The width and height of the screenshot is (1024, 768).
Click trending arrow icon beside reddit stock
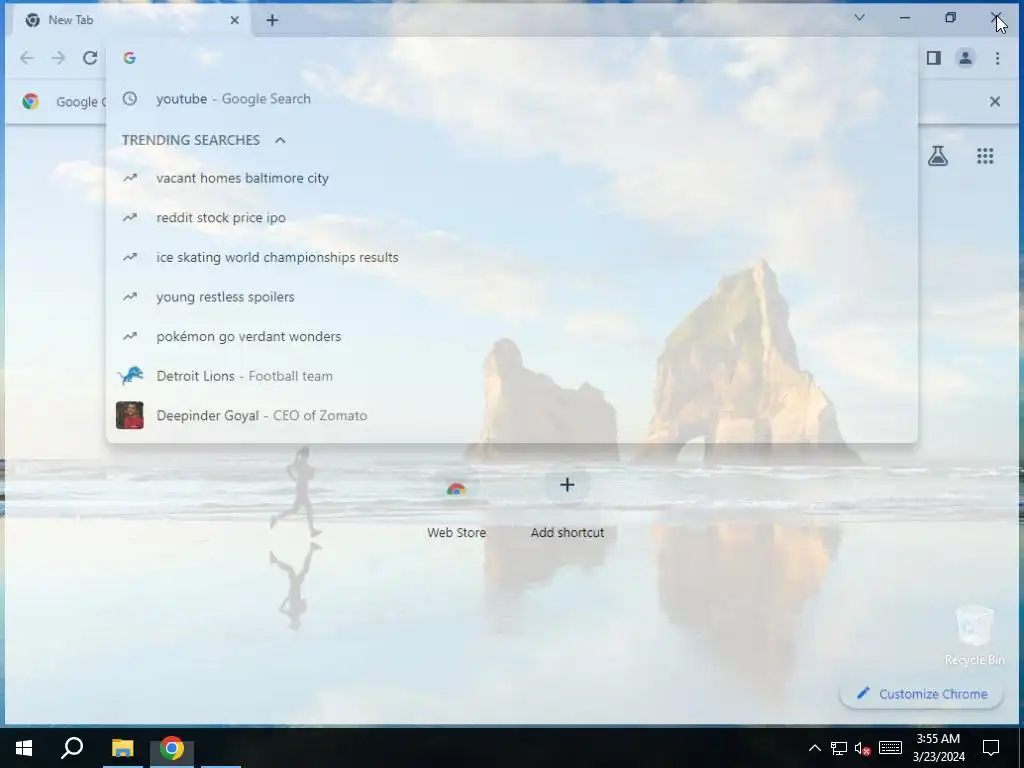point(130,217)
